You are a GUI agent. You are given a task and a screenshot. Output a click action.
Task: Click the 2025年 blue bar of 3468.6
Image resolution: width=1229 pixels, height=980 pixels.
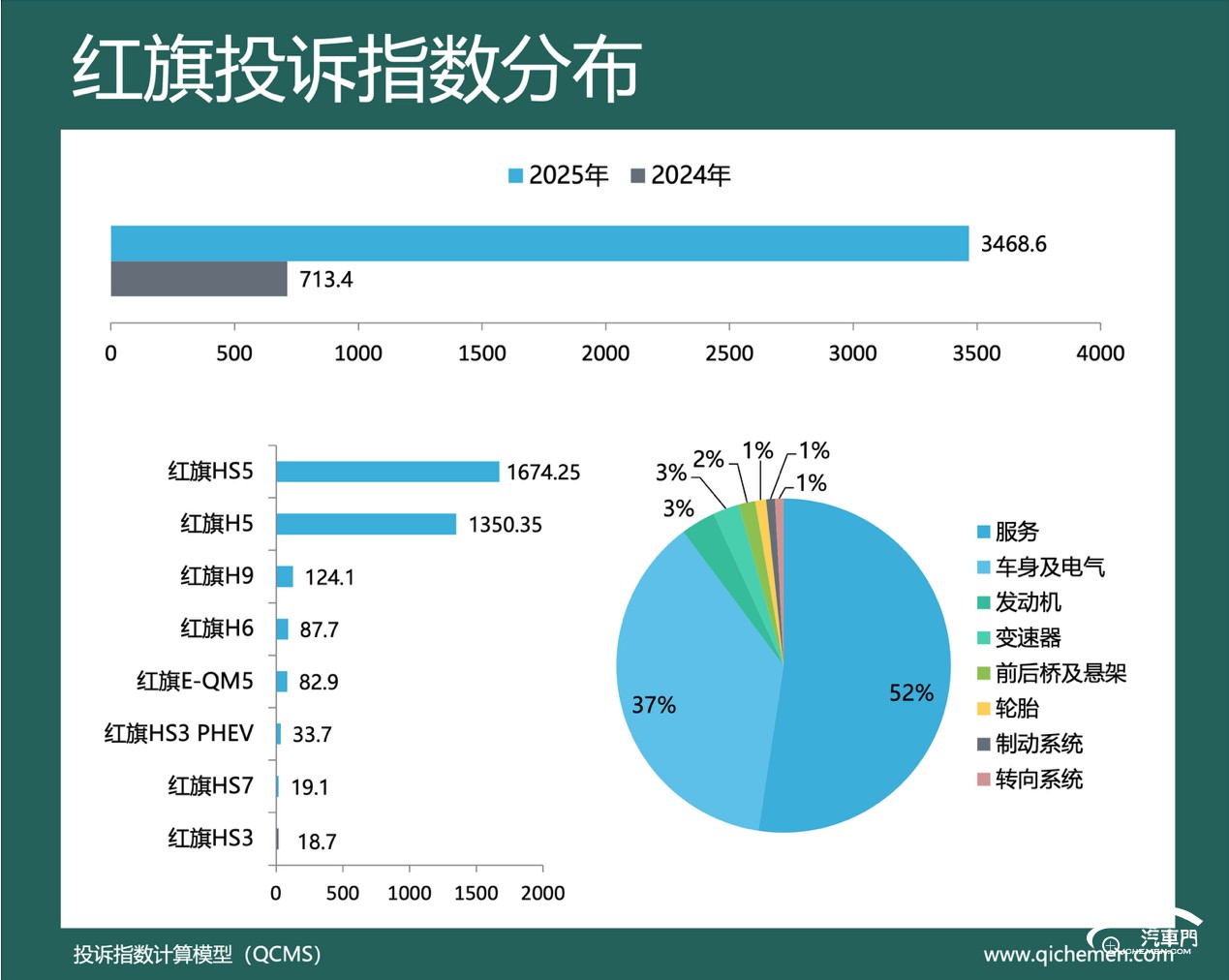539,243
